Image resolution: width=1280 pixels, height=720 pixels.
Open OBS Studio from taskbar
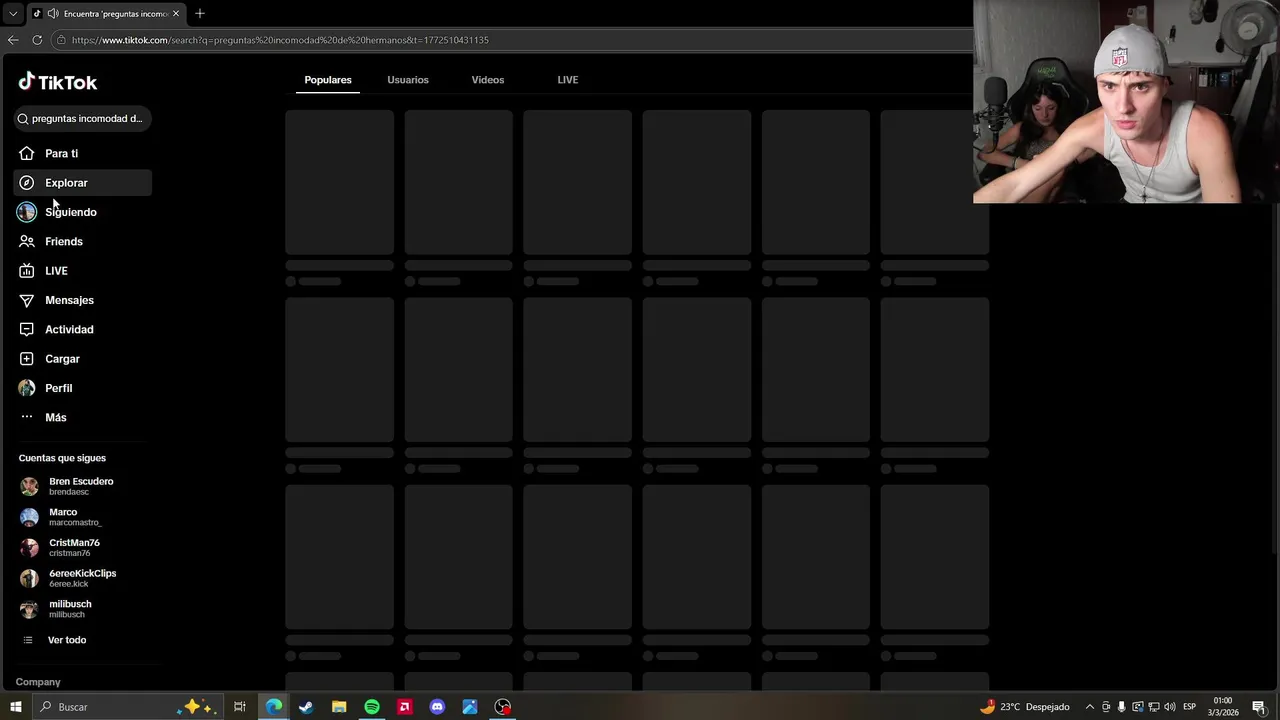point(503,707)
